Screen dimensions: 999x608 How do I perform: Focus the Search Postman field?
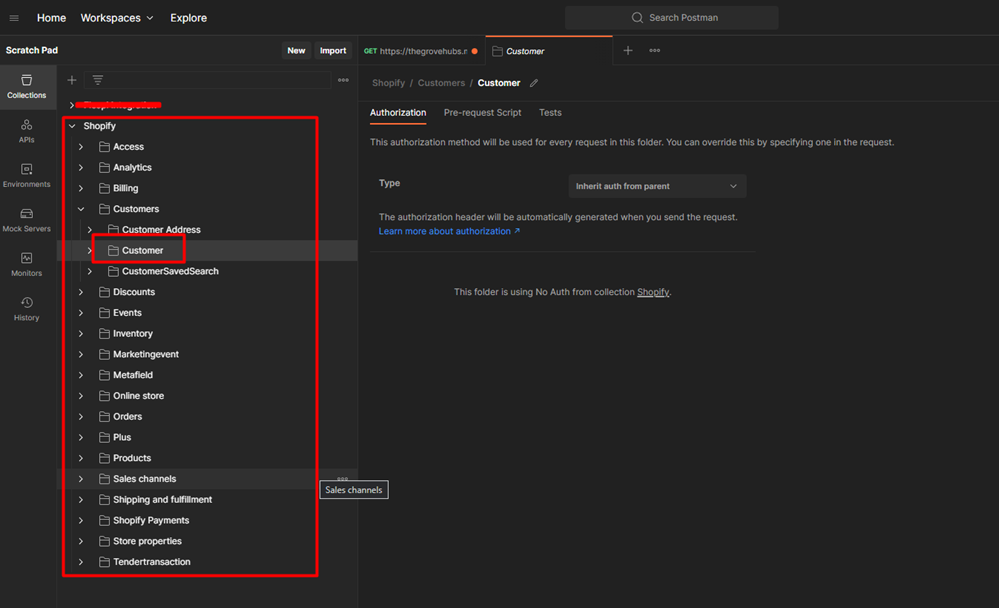coord(672,18)
